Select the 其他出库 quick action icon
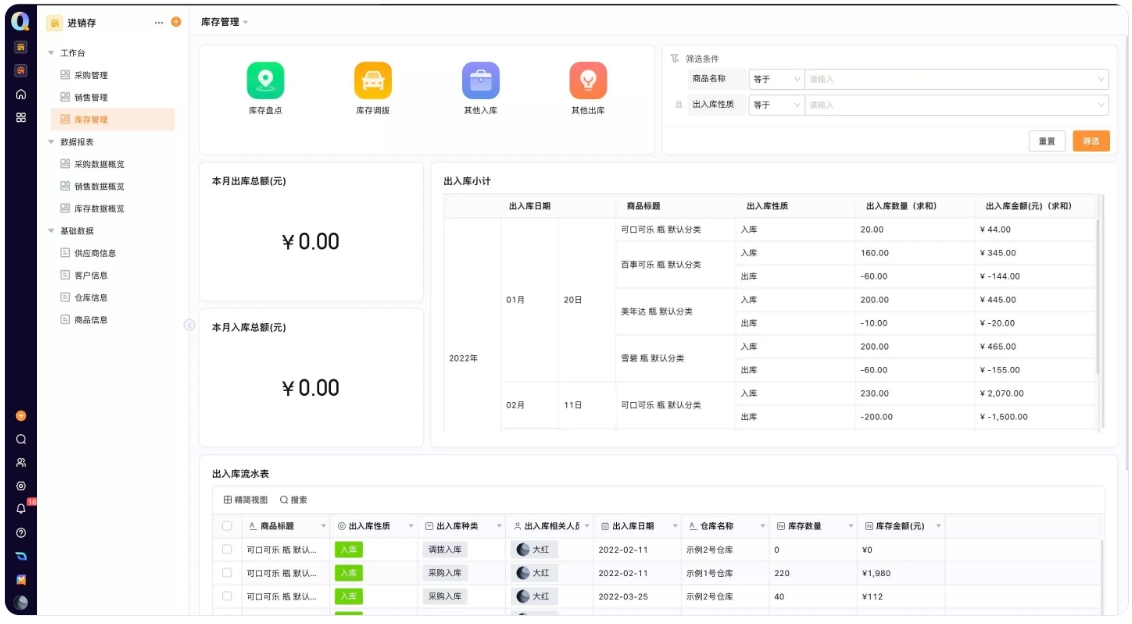Viewport: 1132px width, 624px height. [x=586, y=79]
